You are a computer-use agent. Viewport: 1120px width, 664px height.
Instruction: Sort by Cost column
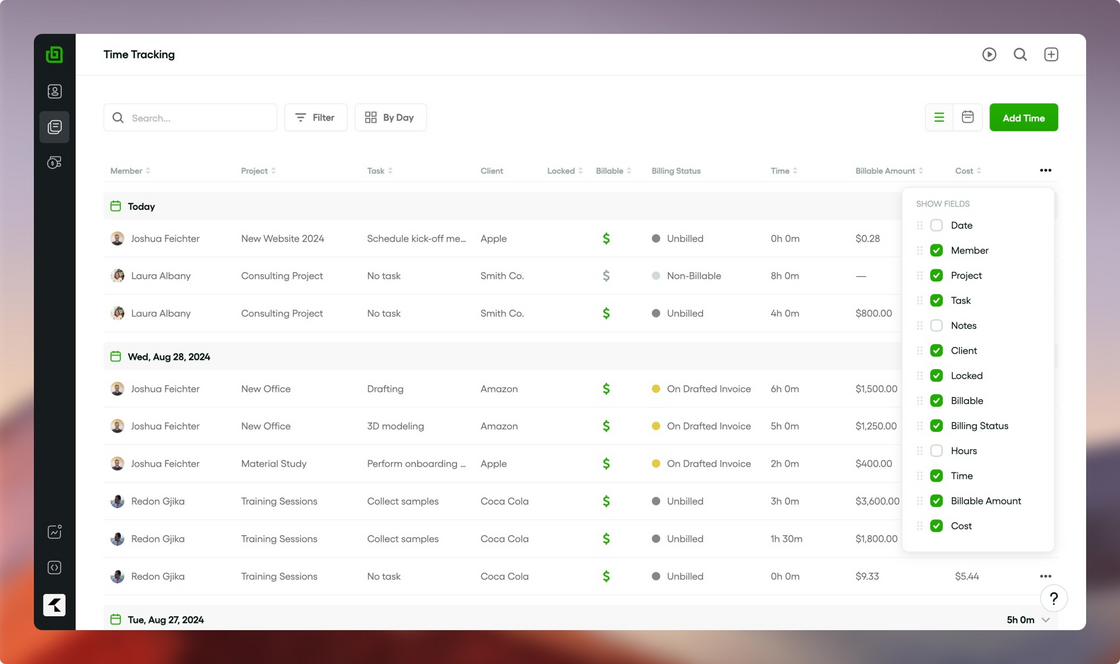[x=969, y=171]
